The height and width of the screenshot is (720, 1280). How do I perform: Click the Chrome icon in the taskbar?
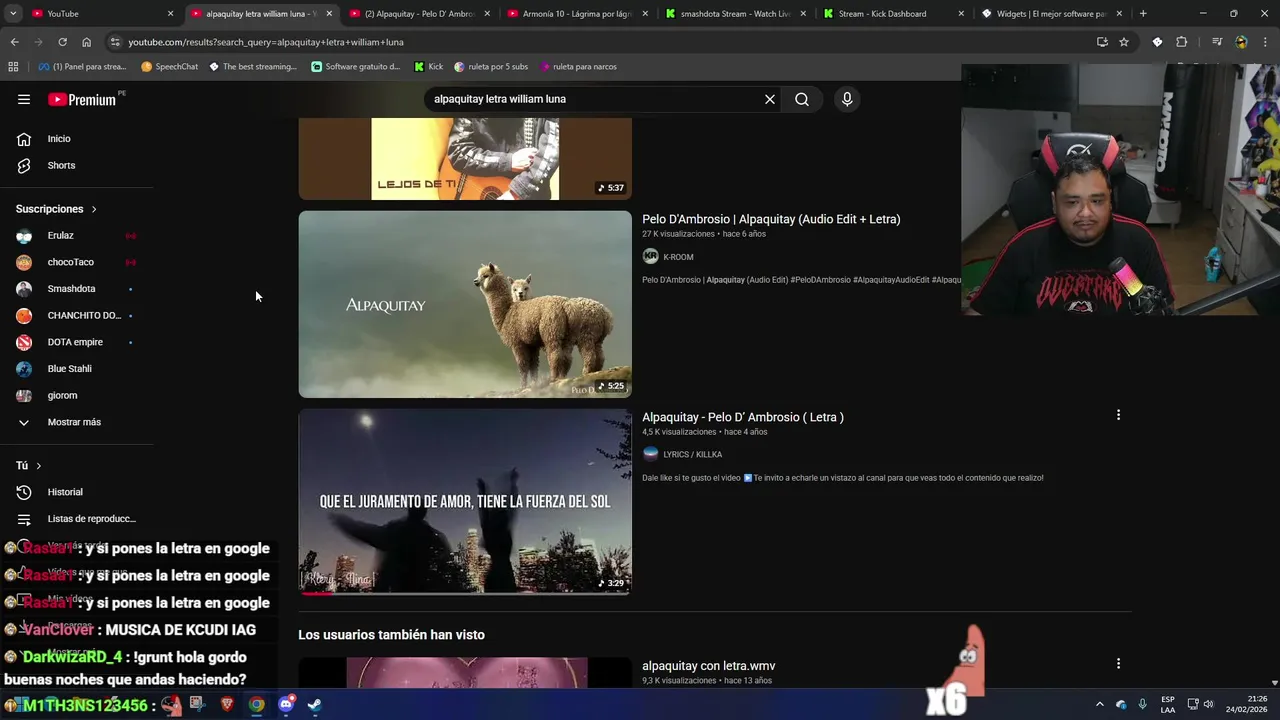(x=257, y=705)
